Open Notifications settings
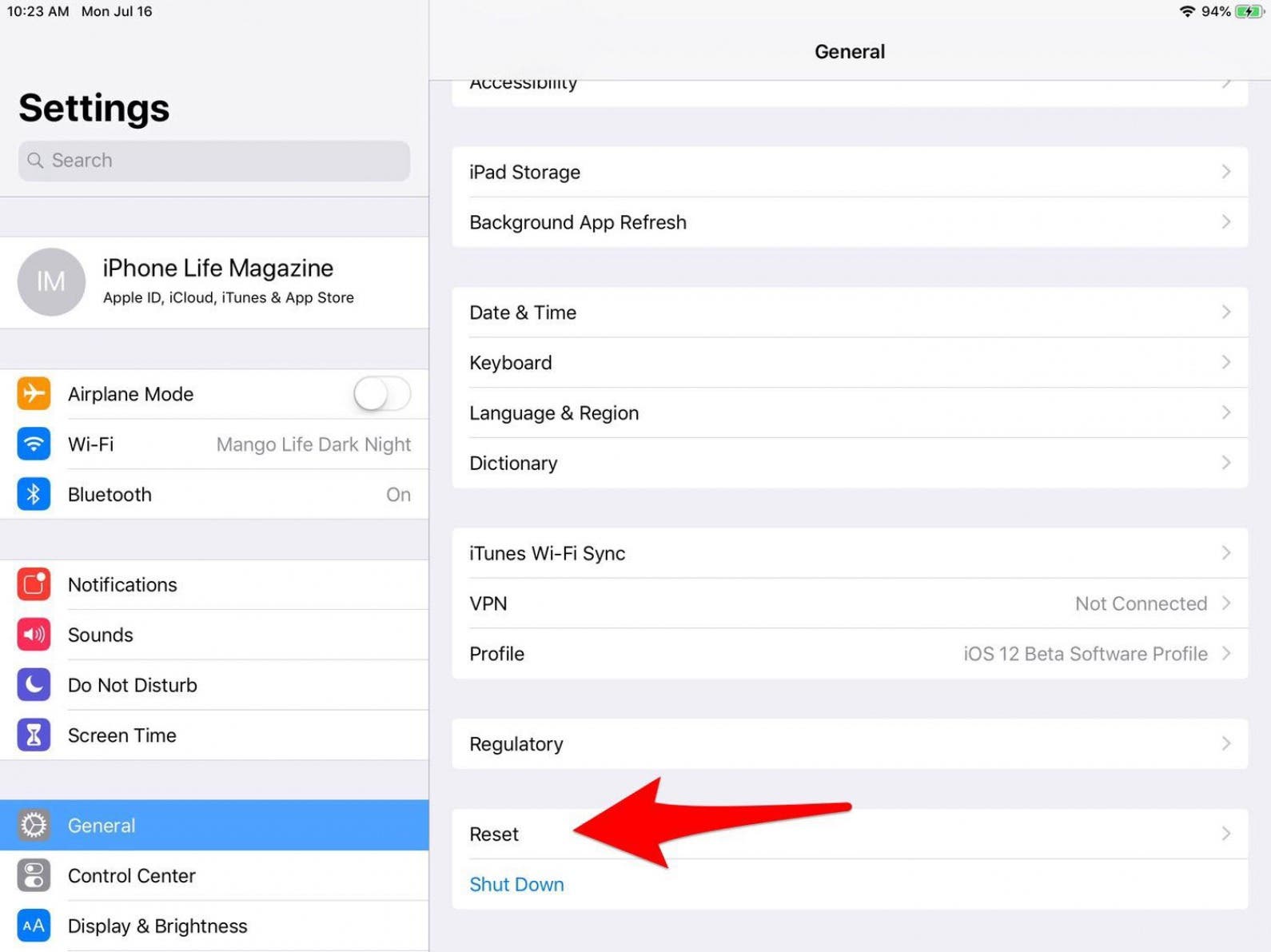1271x952 pixels. click(214, 584)
